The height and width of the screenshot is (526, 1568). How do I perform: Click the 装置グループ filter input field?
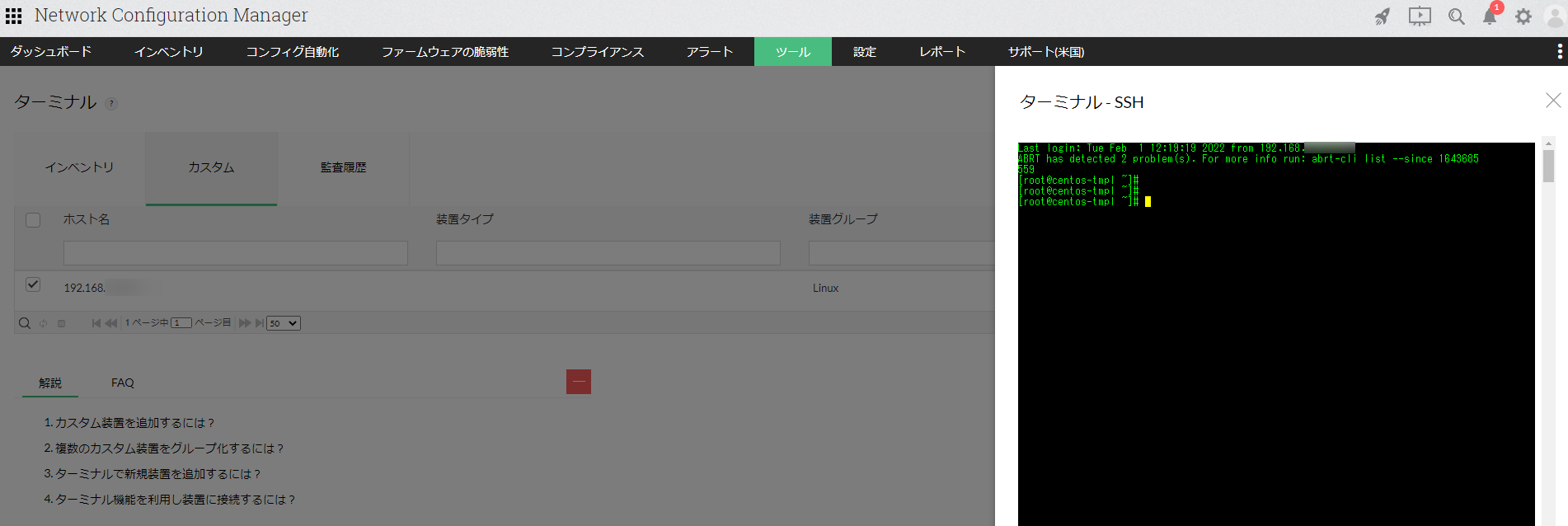click(902, 253)
